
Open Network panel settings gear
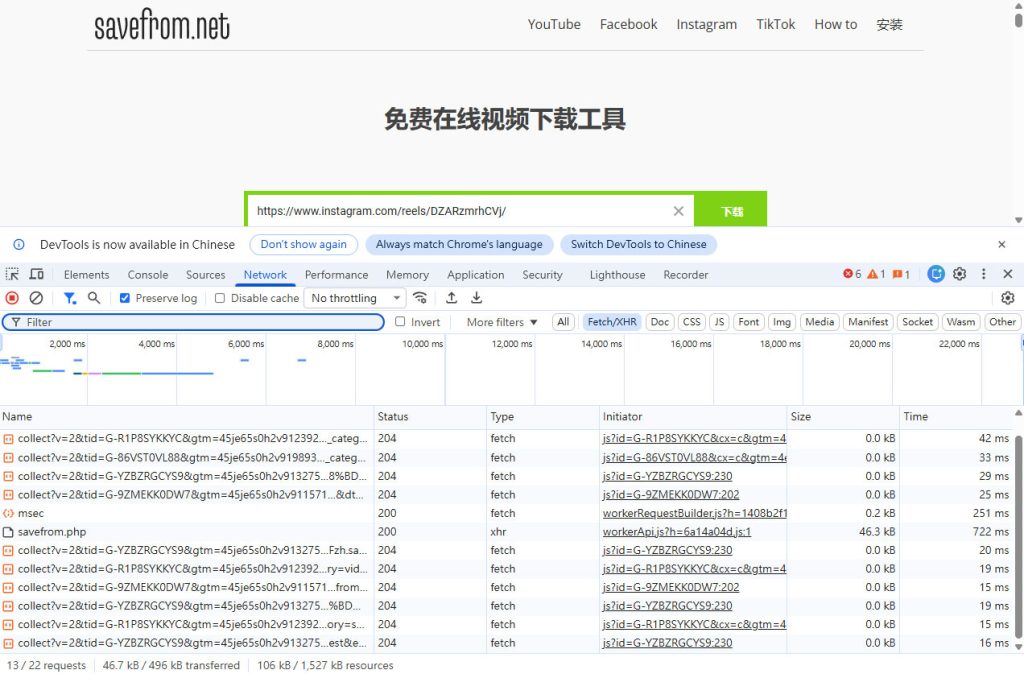[x=1008, y=298]
